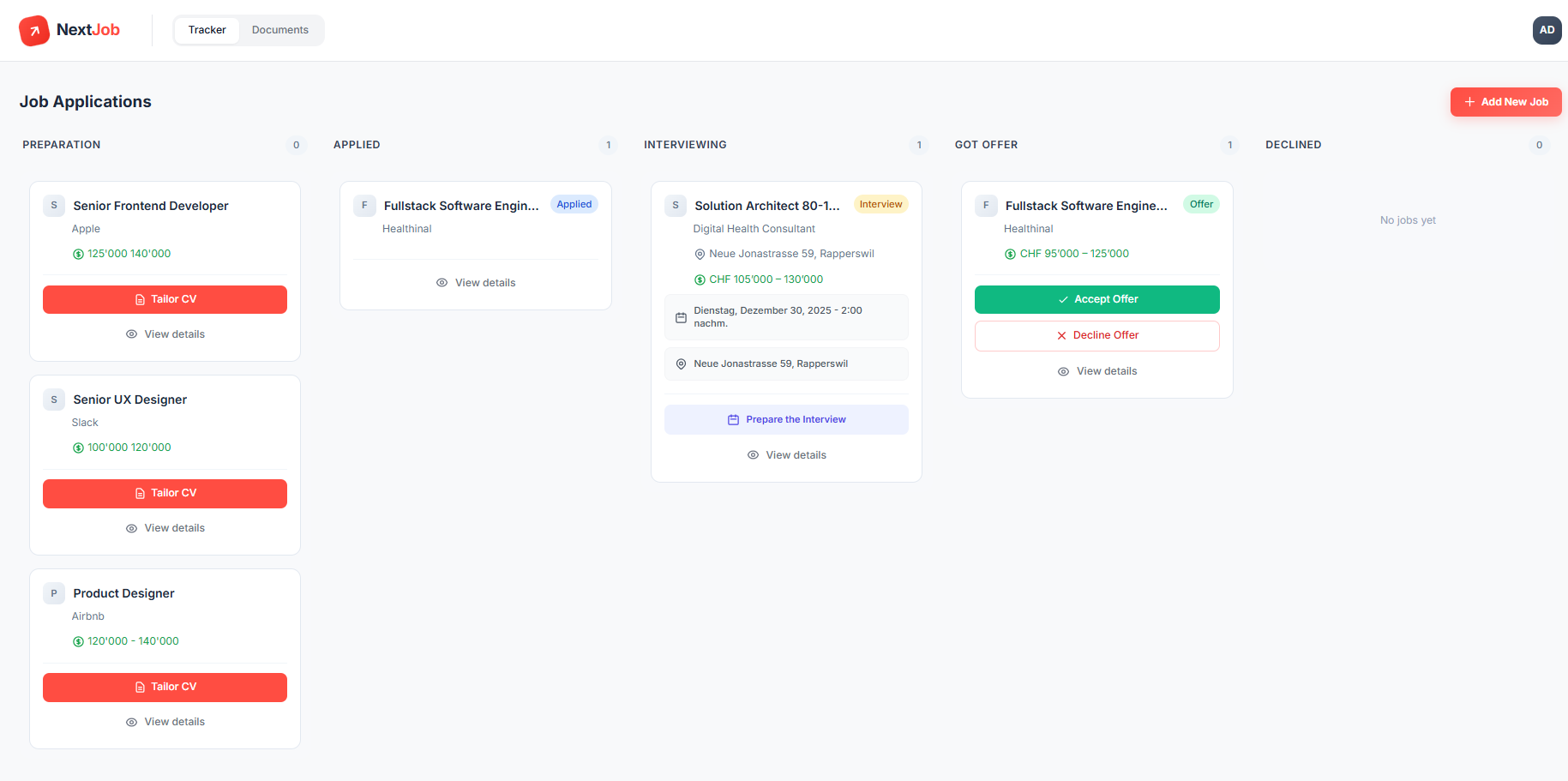Click the NextJob arrow logo icon

point(34,31)
